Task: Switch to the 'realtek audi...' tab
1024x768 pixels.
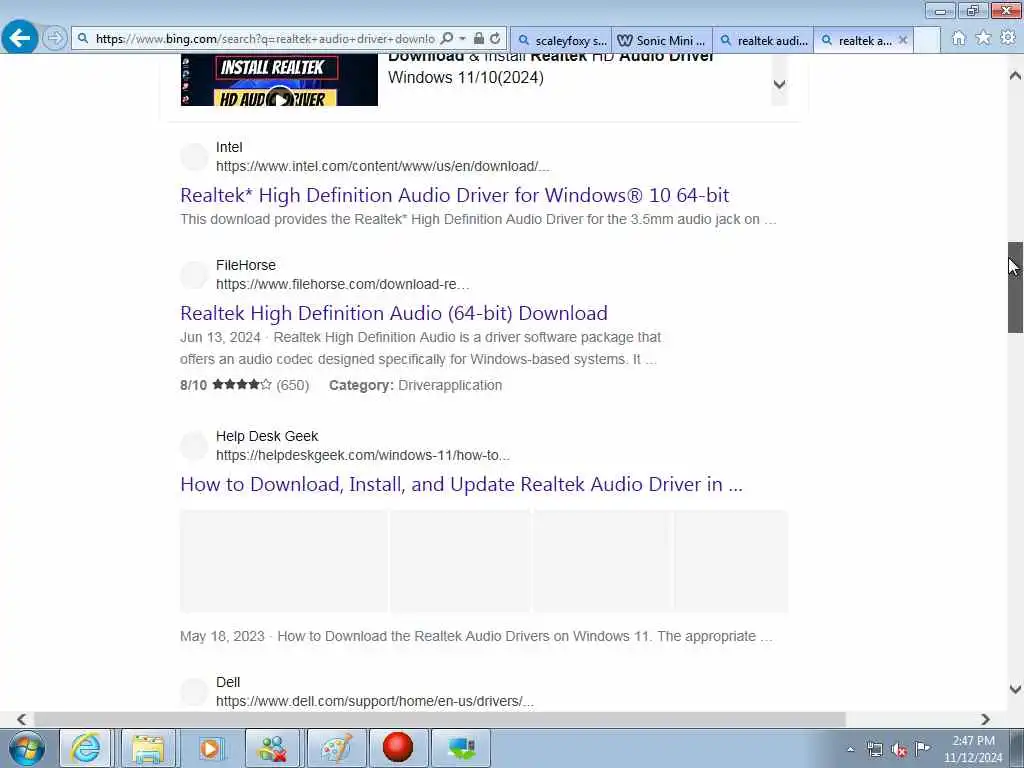Action: [x=763, y=40]
